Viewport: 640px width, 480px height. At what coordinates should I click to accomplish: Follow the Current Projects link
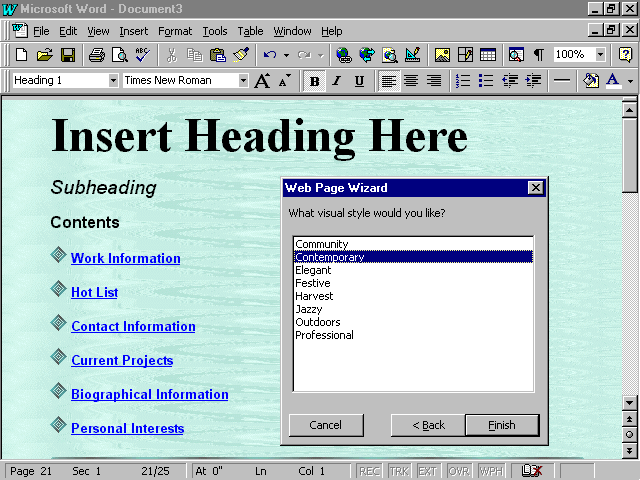tap(122, 360)
